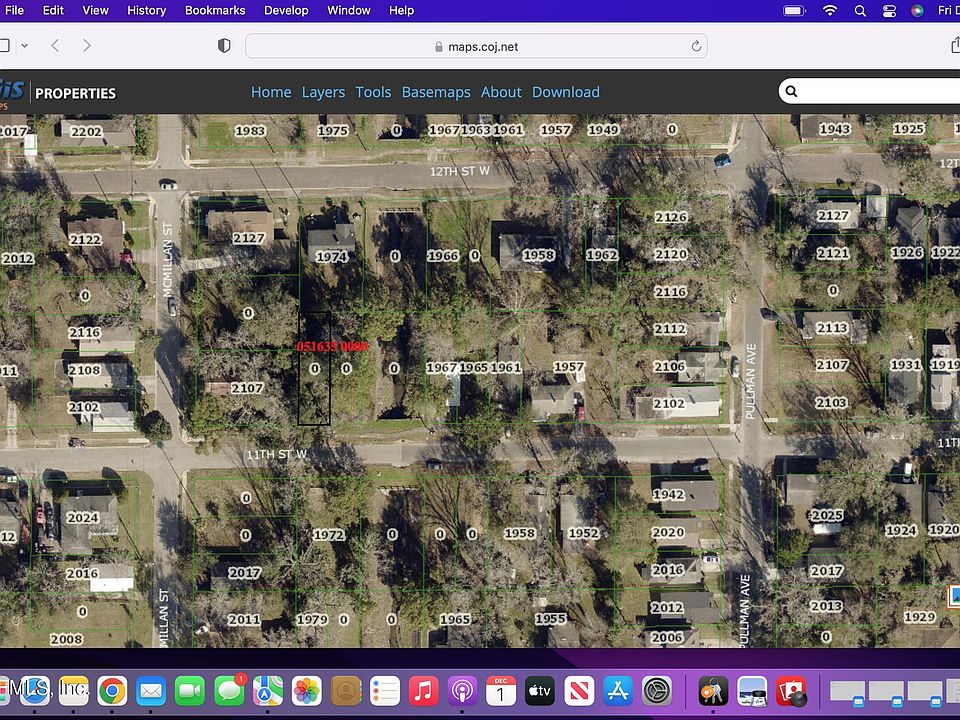Viewport: 960px width, 720px height.
Task: Go back with the Safari arrow
Action: 55,46
